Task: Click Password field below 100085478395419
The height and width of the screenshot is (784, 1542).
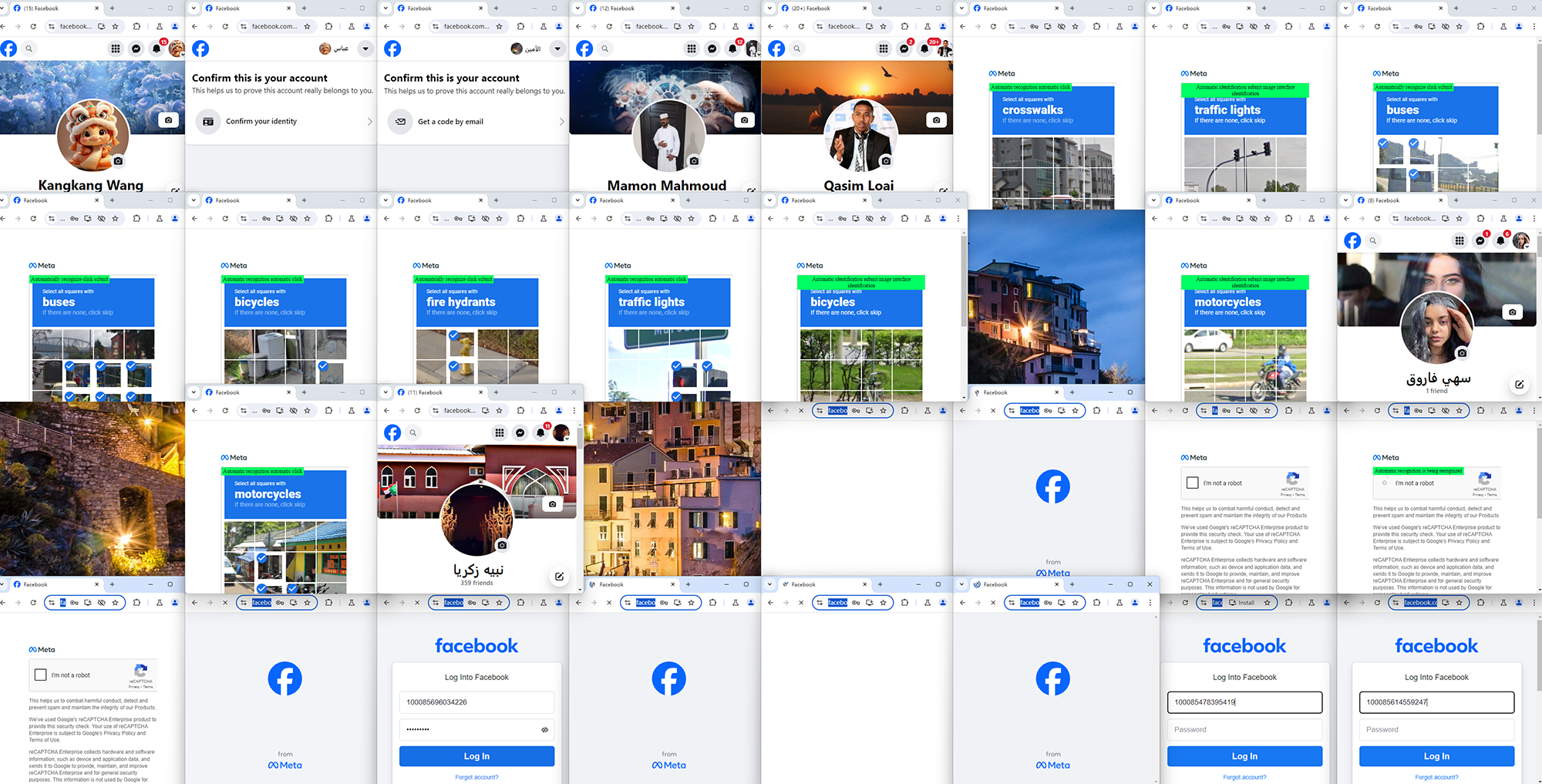Action: coord(1244,729)
